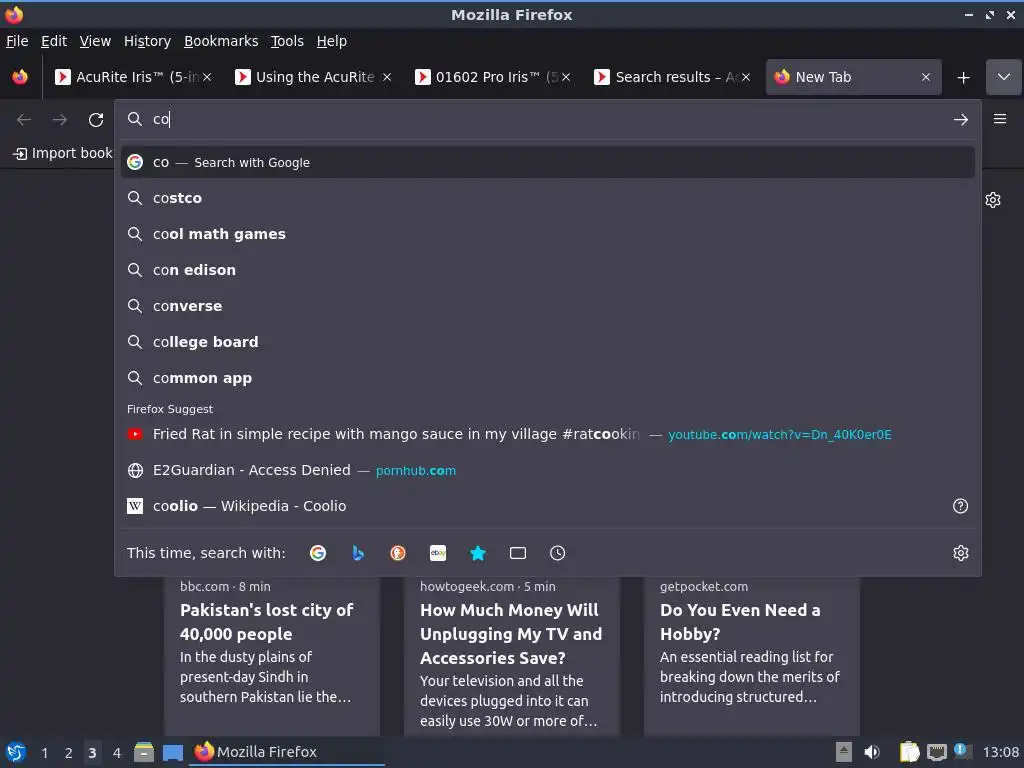Image resolution: width=1024 pixels, height=768 pixels.
Task: Click the removable media eject tray icon
Action: tap(844, 752)
